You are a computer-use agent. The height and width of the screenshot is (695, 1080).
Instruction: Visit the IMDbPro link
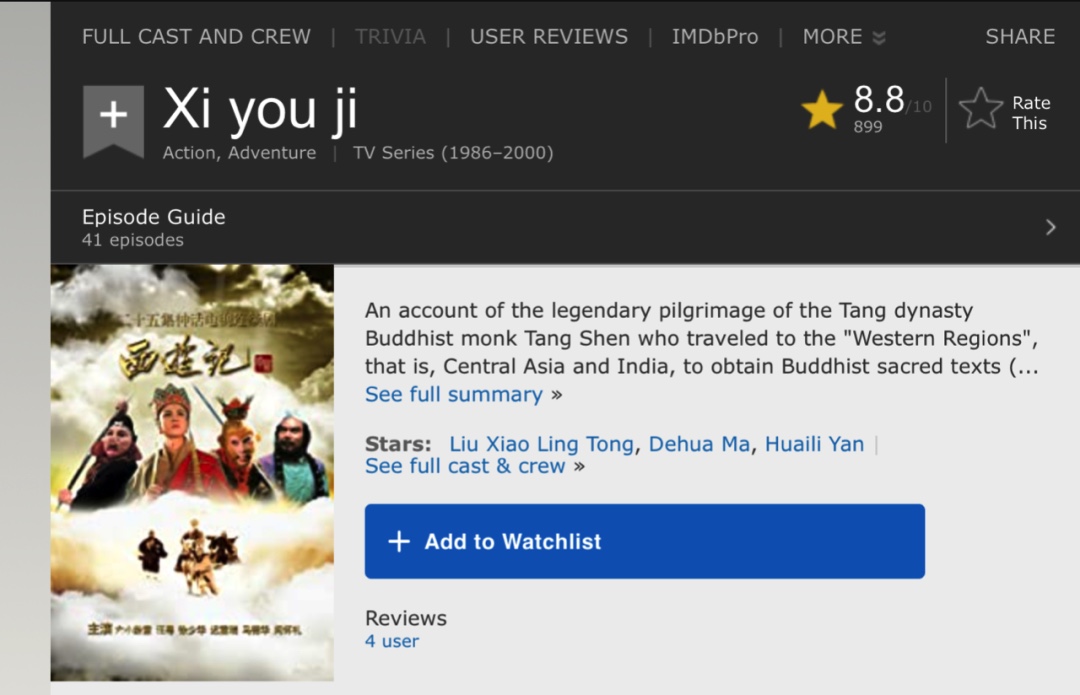(715, 37)
